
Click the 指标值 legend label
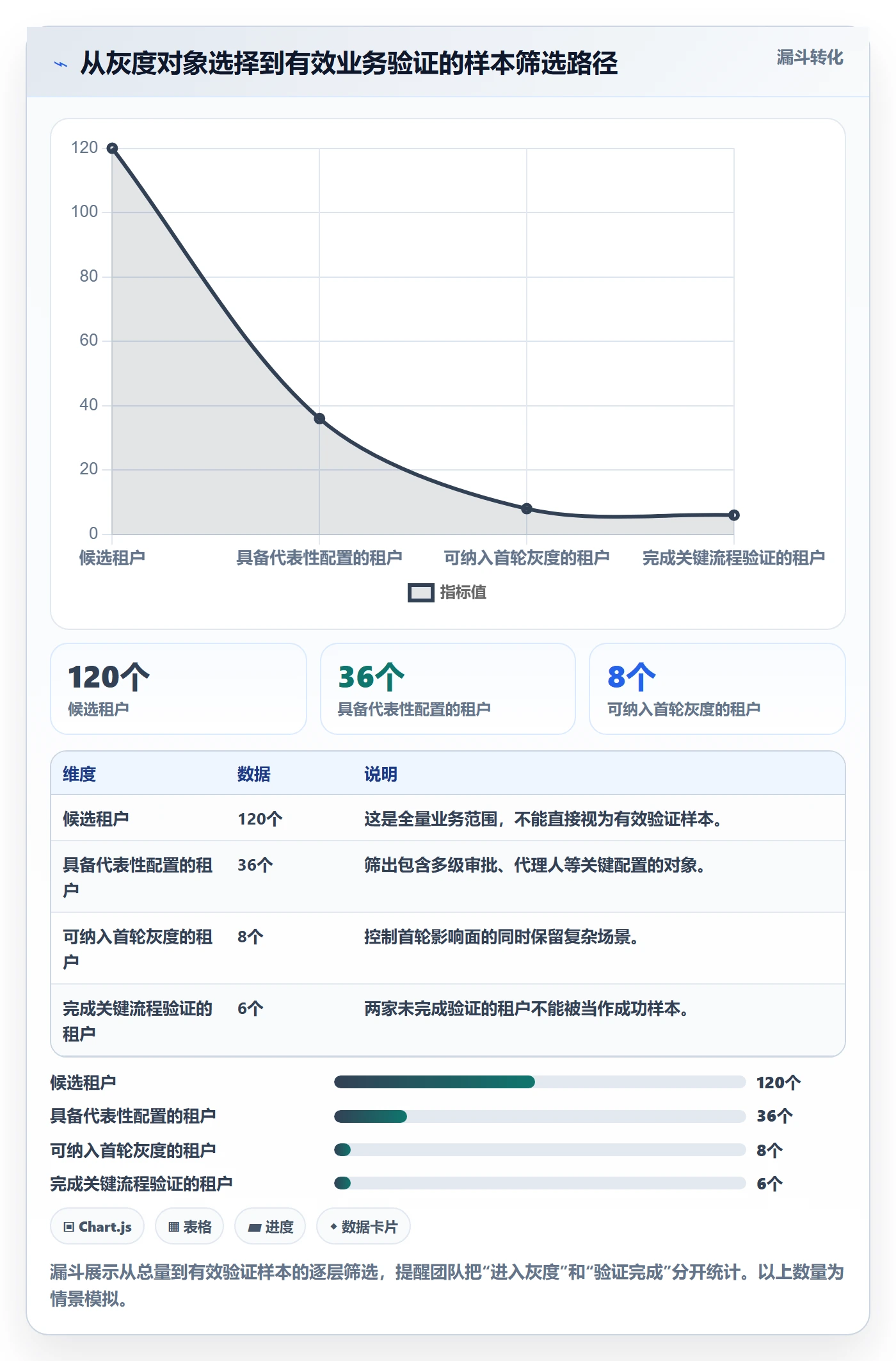[x=463, y=593]
